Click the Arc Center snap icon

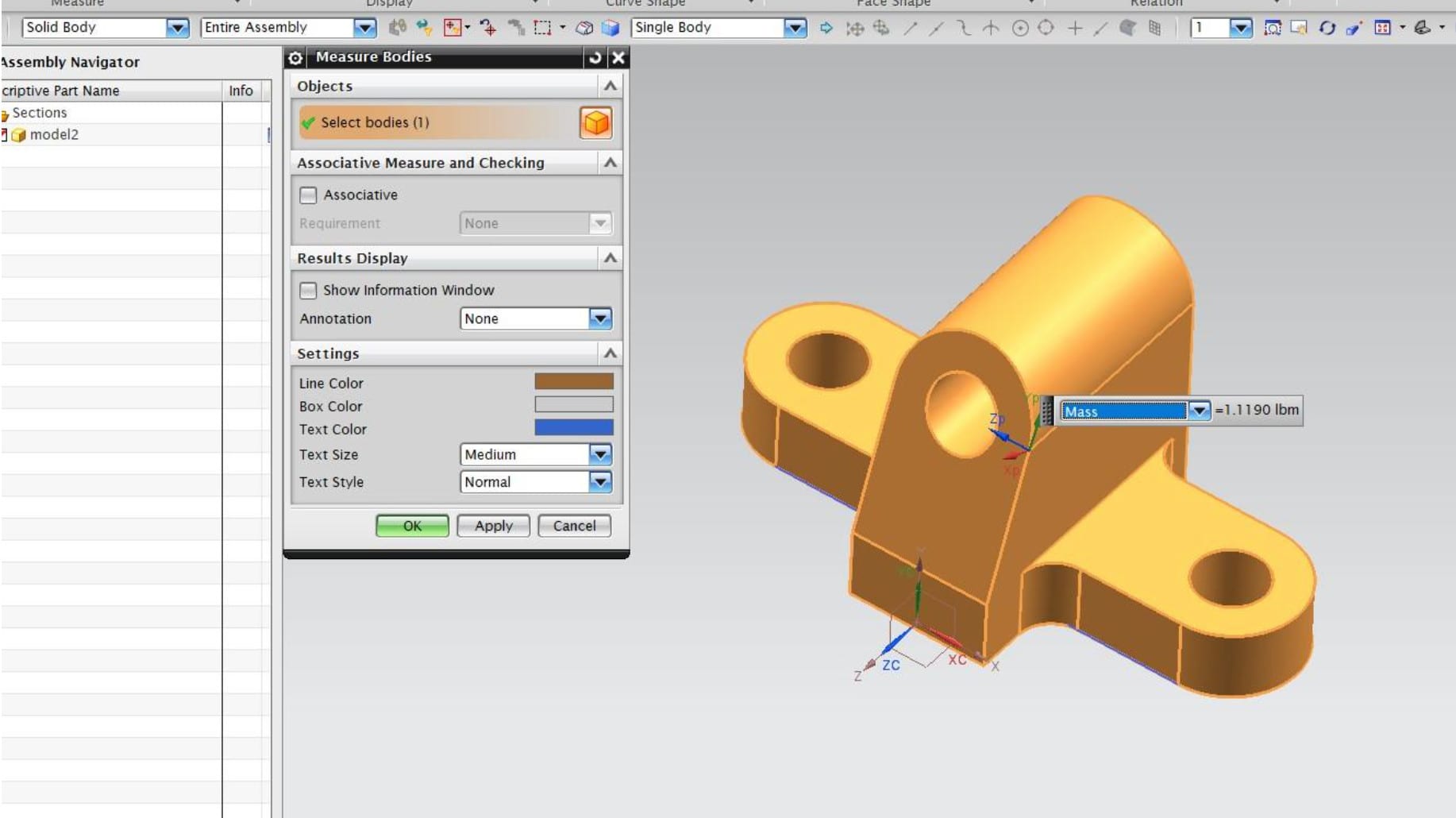click(x=1020, y=29)
